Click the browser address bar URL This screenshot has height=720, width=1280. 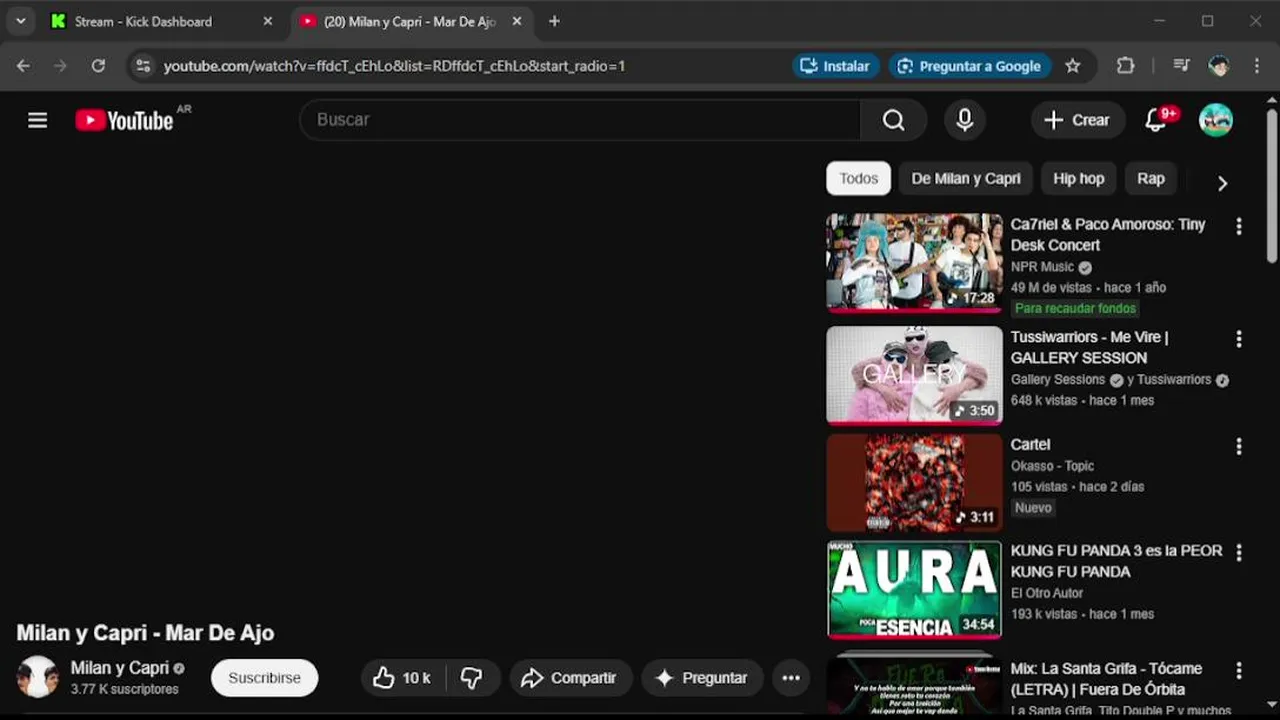[x=394, y=66]
